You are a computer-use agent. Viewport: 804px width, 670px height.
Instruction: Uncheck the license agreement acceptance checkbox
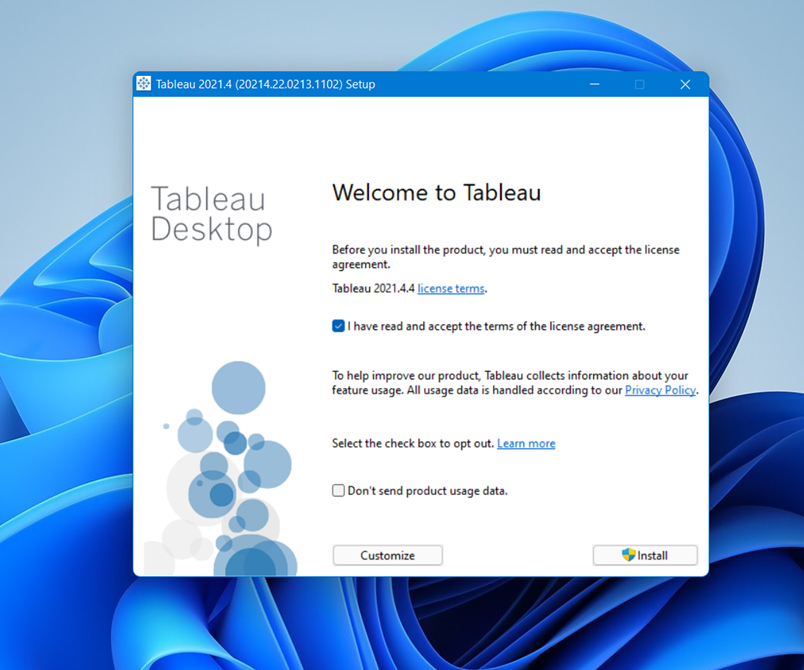338,325
